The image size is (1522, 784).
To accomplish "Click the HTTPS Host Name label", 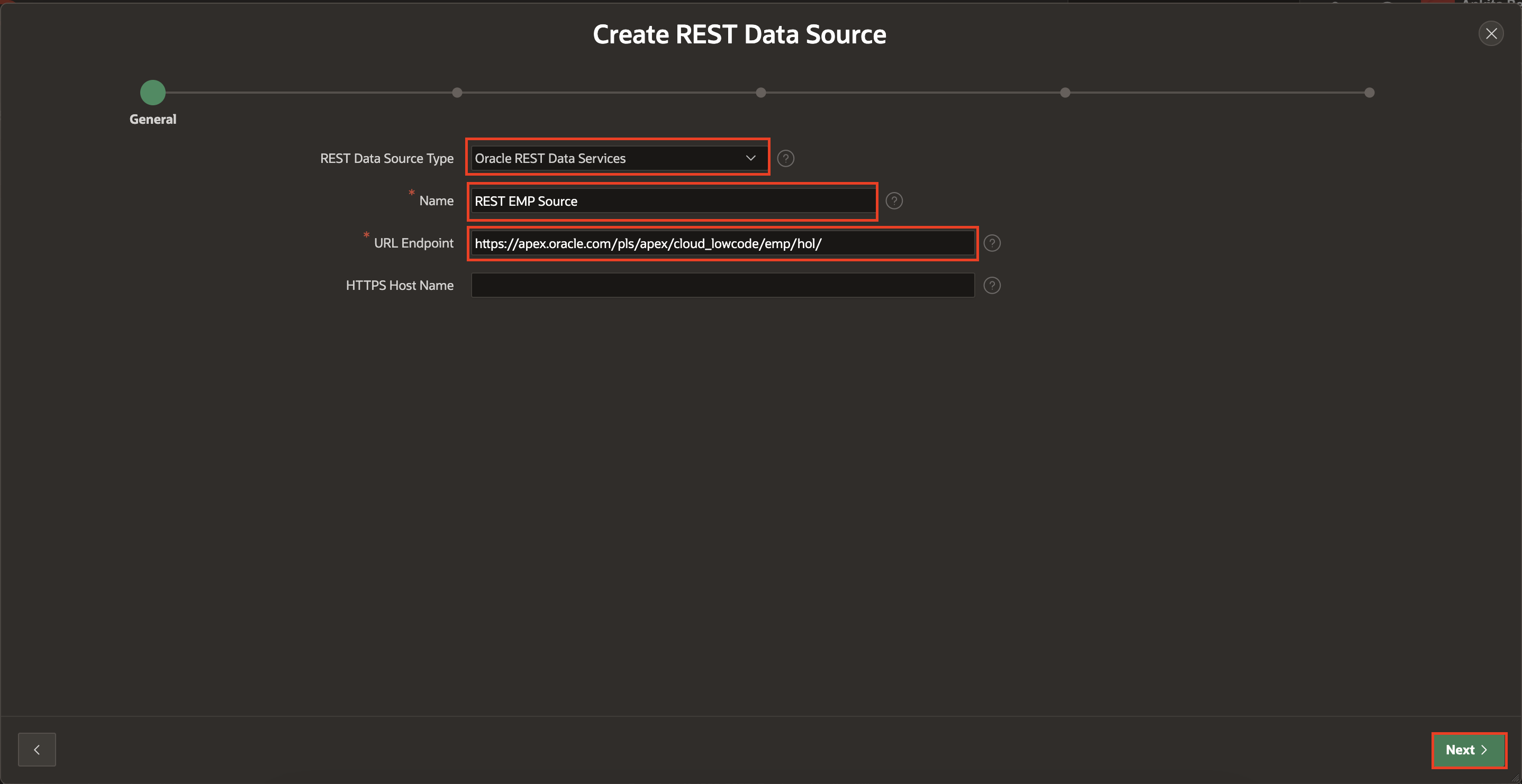I will coord(400,285).
